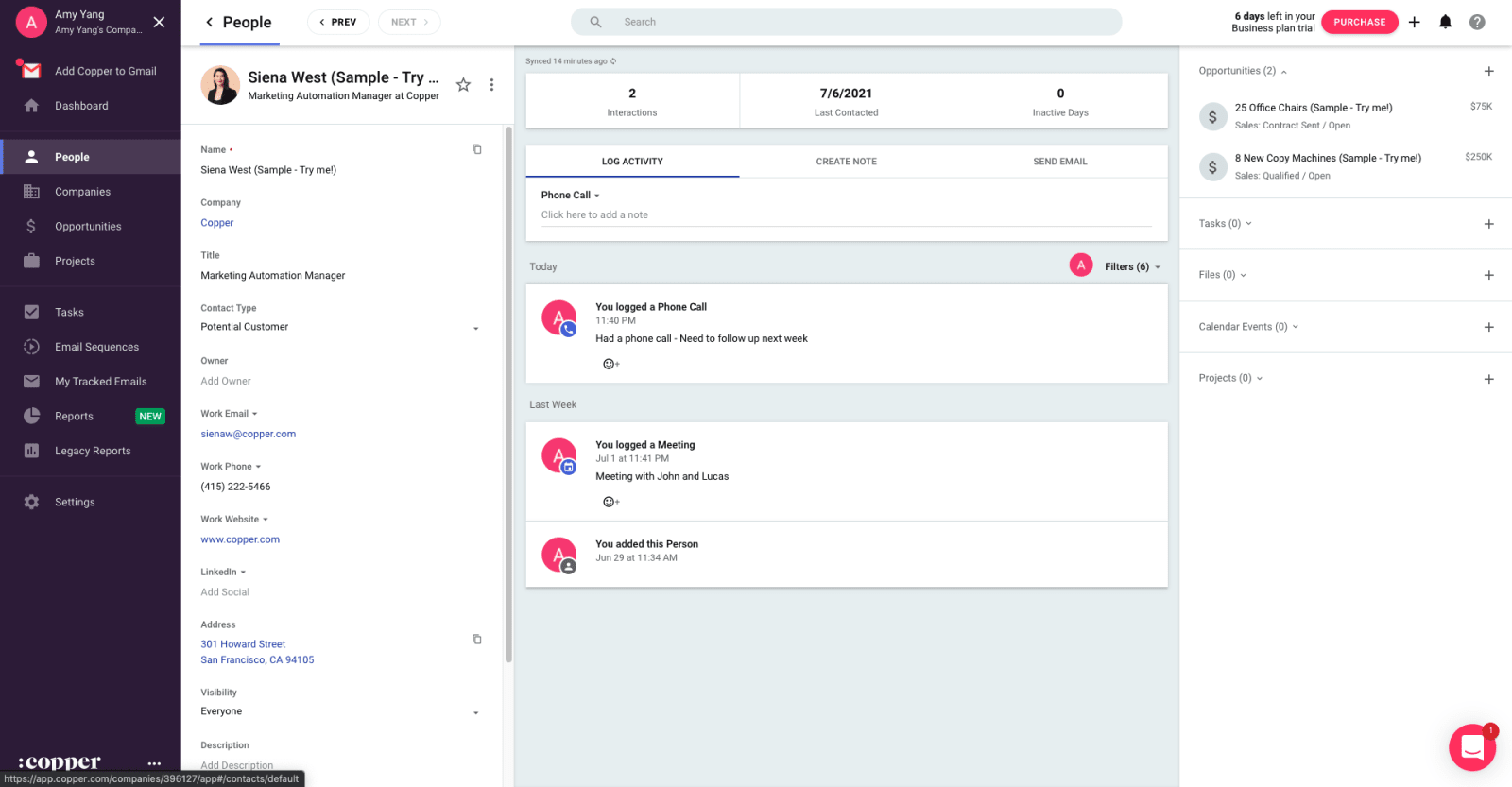Image resolution: width=1512 pixels, height=787 pixels.
Task: Click the global add plus icon
Action: [x=1415, y=22]
